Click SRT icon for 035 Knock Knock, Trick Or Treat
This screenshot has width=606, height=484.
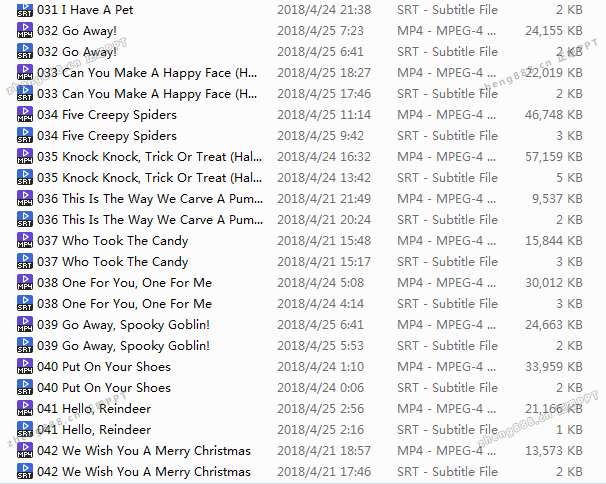tap(25, 177)
